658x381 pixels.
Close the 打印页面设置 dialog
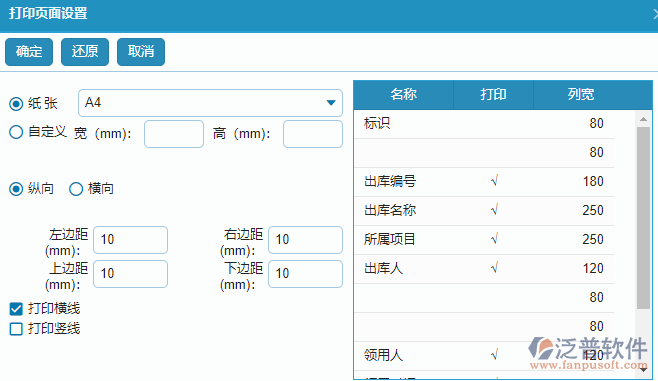[655, 15]
